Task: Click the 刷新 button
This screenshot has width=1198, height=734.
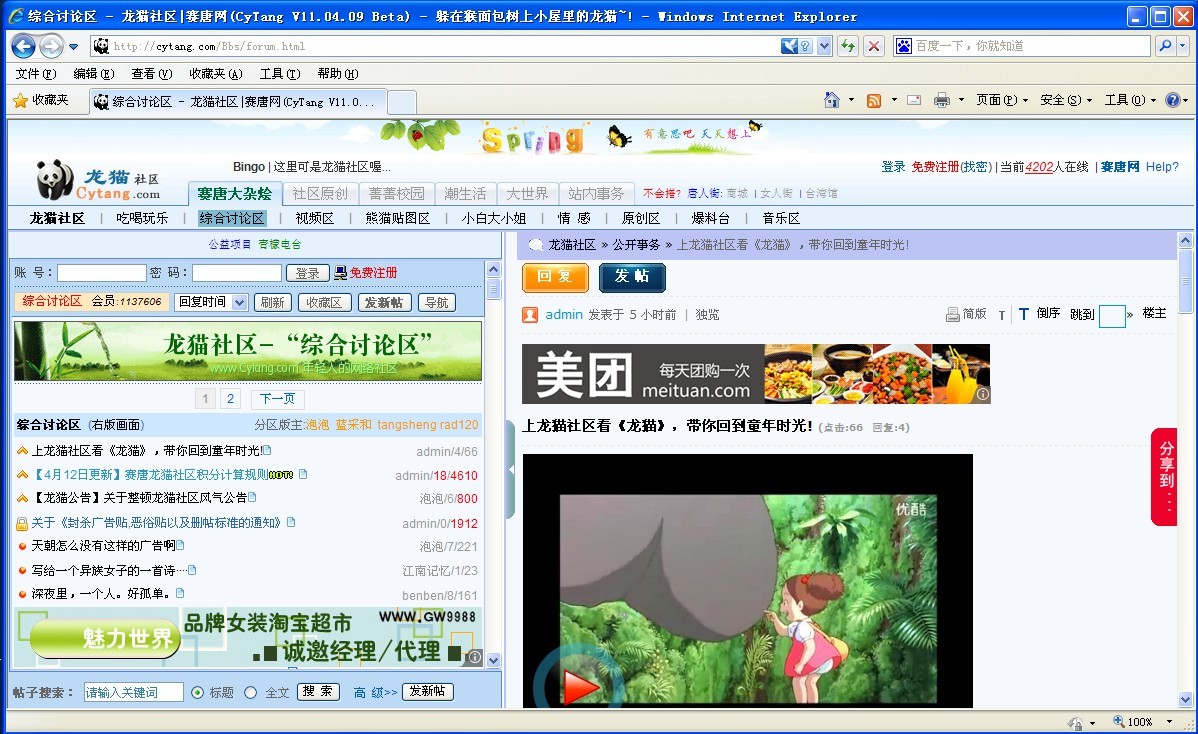Action: (x=272, y=302)
